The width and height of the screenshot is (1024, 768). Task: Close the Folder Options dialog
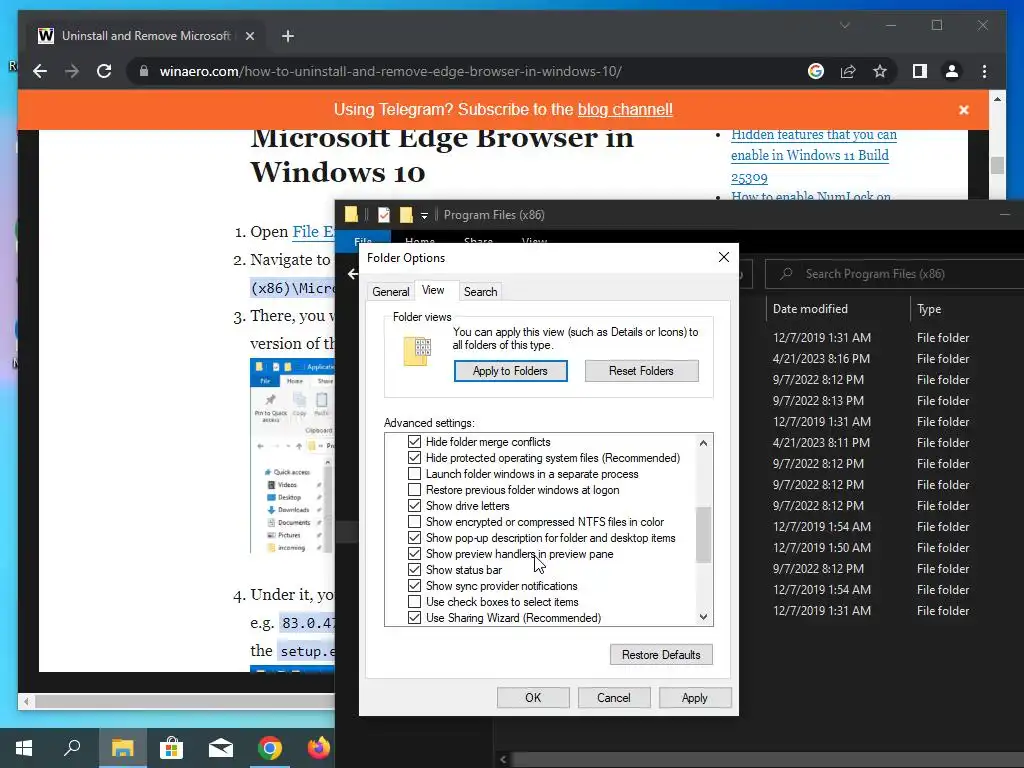[x=724, y=257]
